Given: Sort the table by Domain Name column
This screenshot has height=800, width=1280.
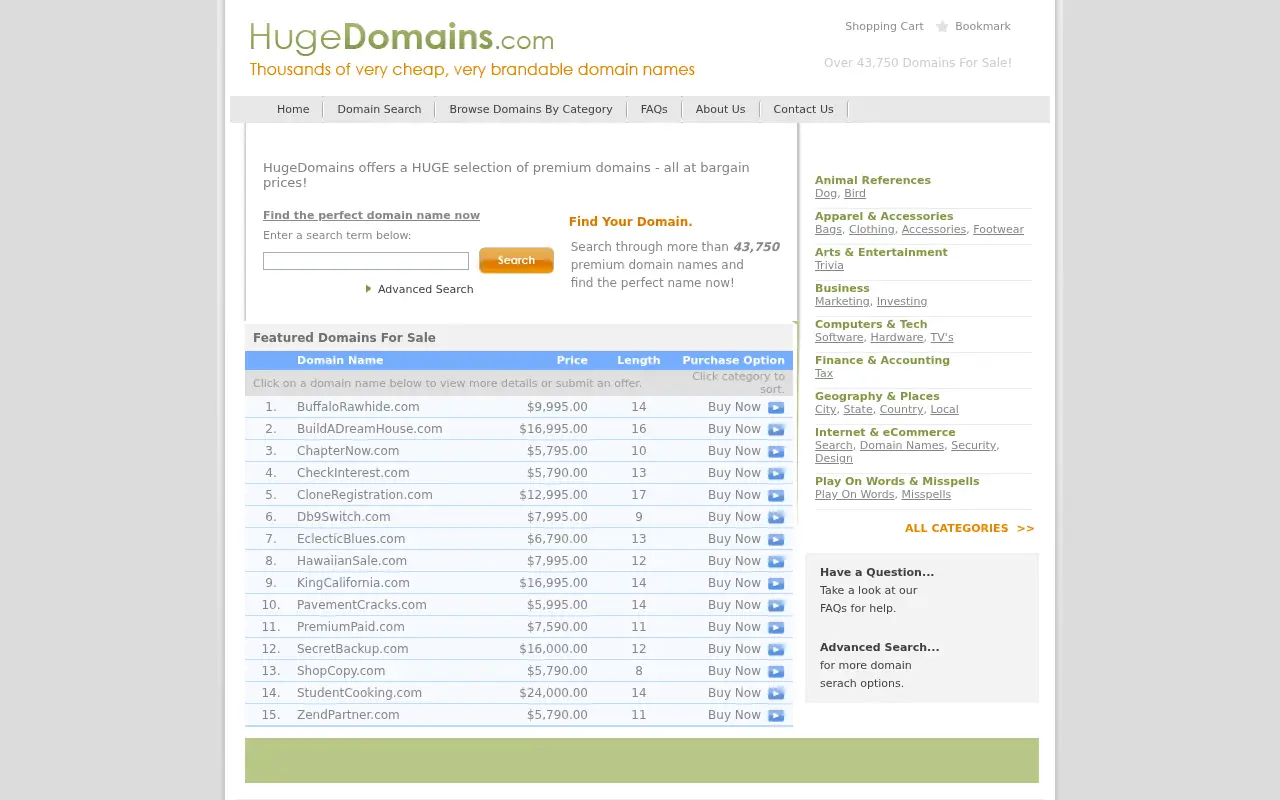Looking at the screenshot, I should point(340,360).
